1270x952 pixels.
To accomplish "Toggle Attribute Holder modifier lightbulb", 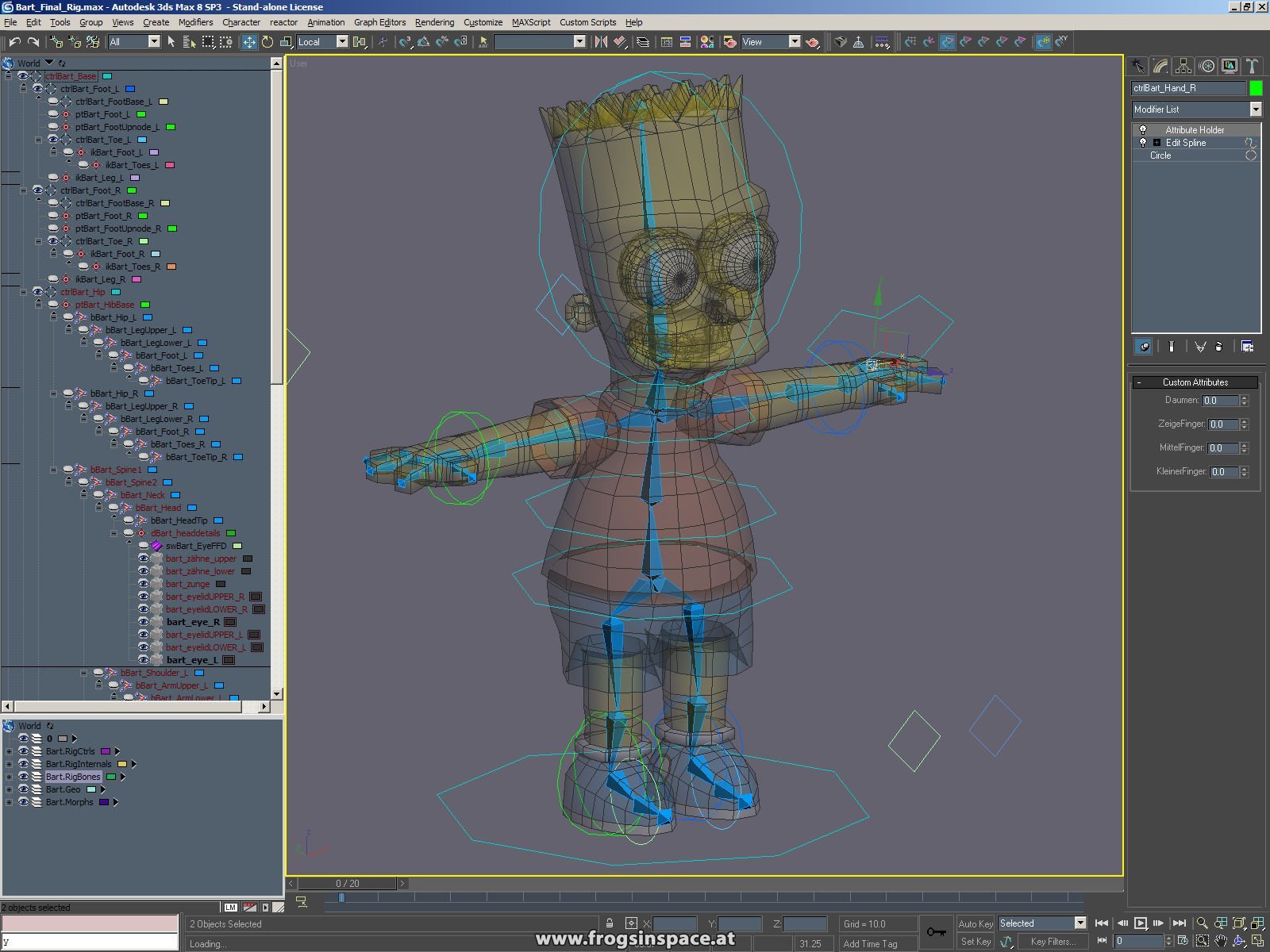I will pyautogui.click(x=1143, y=130).
